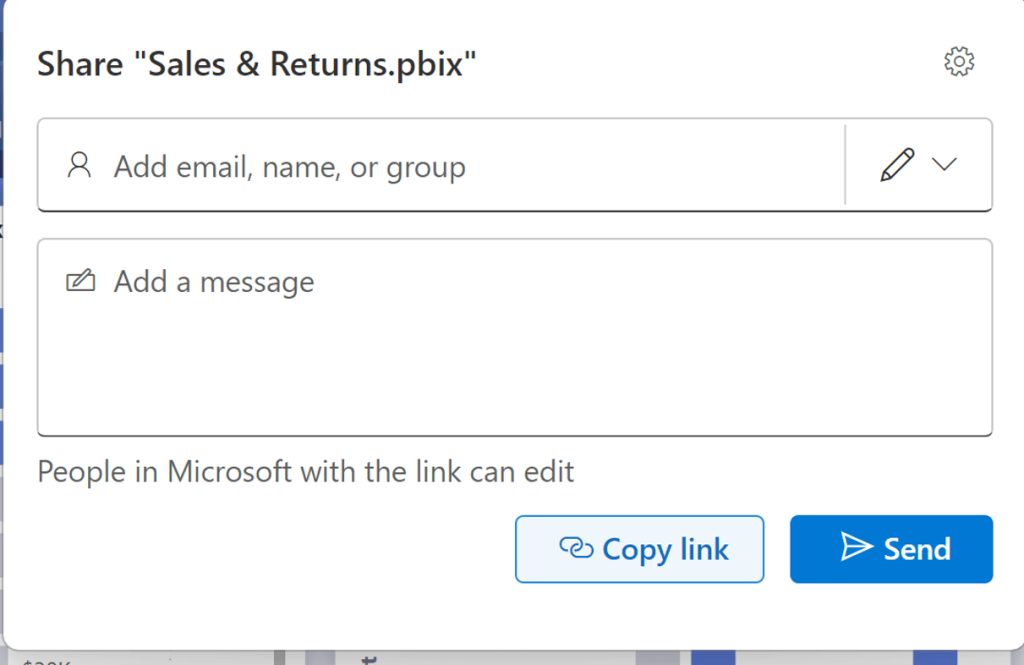Open "People in Microsoft with the link can edit"

click(306, 471)
